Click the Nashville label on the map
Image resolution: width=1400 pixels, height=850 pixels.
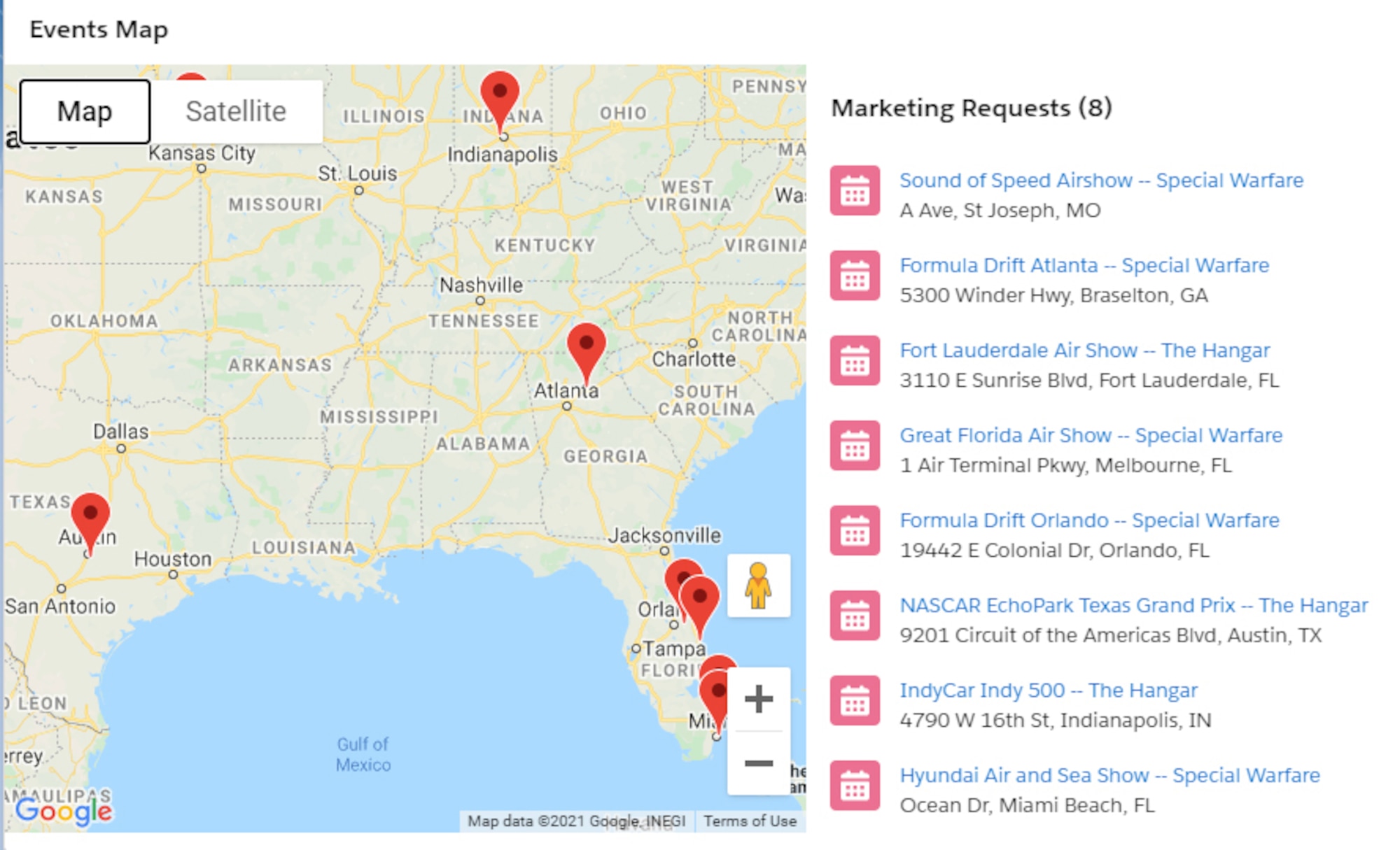[481, 285]
